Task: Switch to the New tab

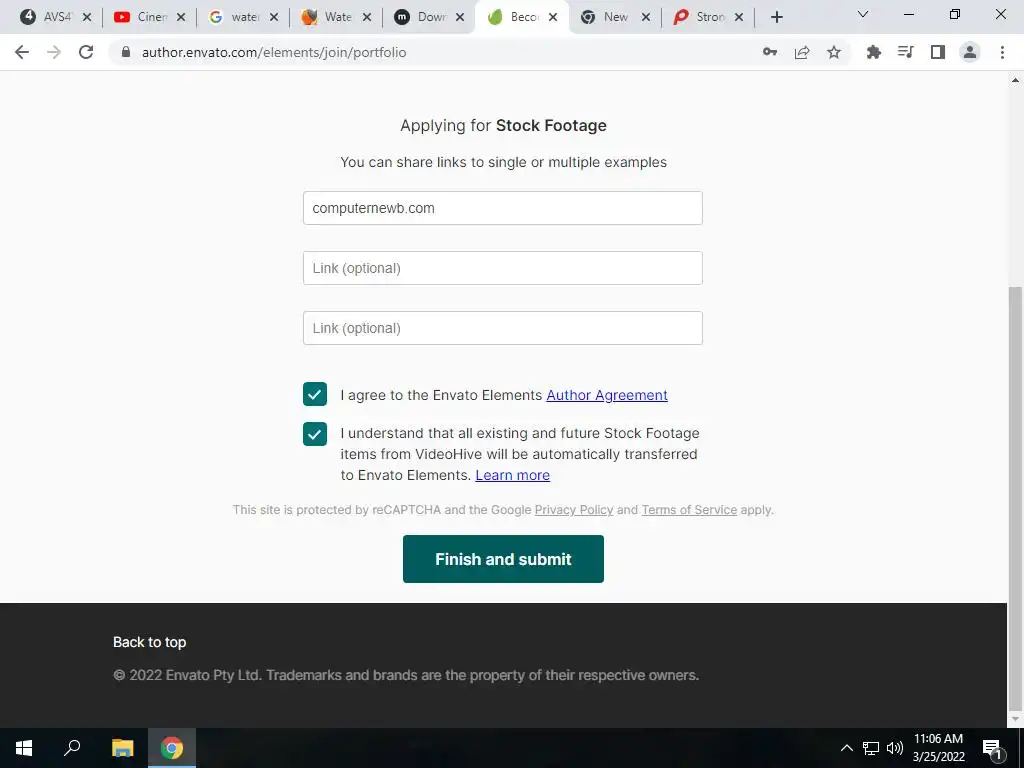Action: coord(605,17)
